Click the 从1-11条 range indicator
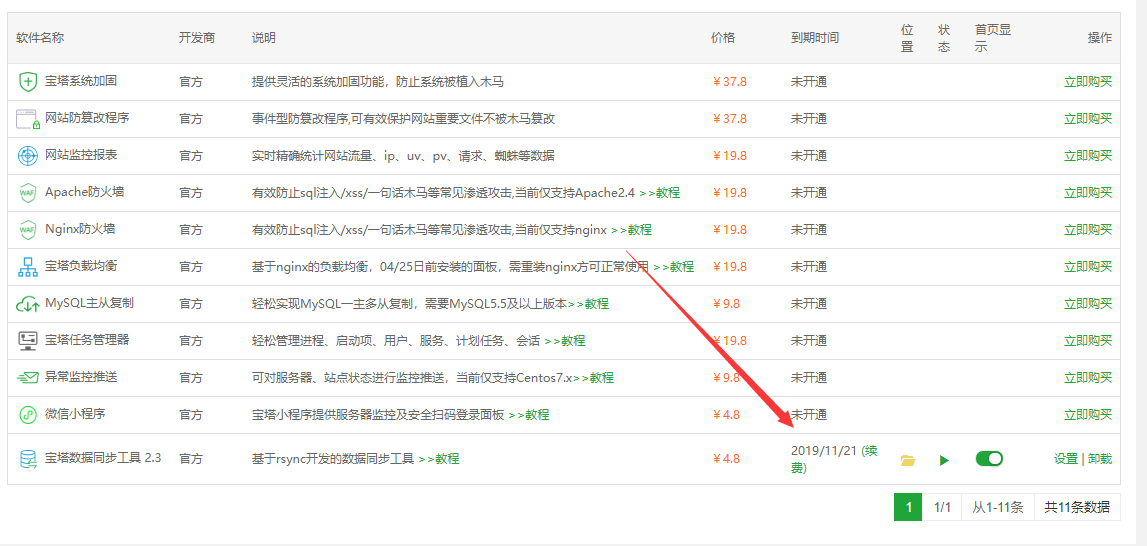The width and height of the screenshot is (1147, 546). click(998, 506)
